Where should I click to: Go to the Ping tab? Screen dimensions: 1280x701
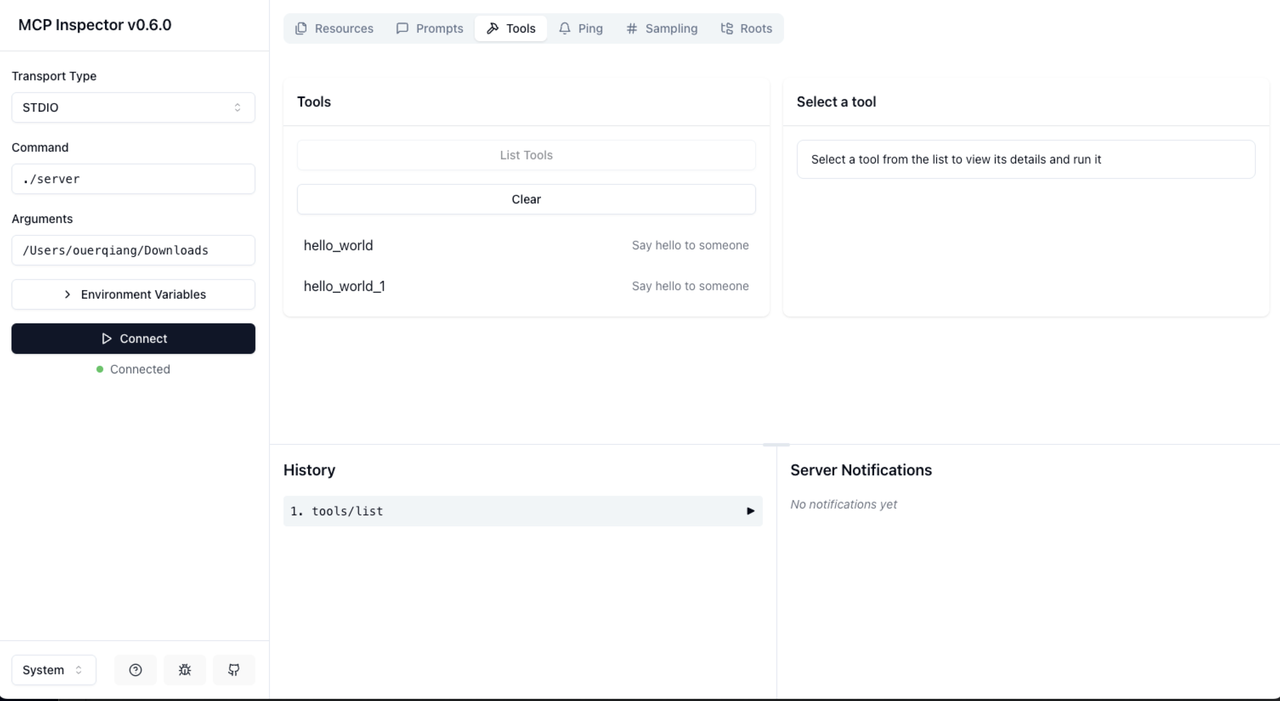581,28
